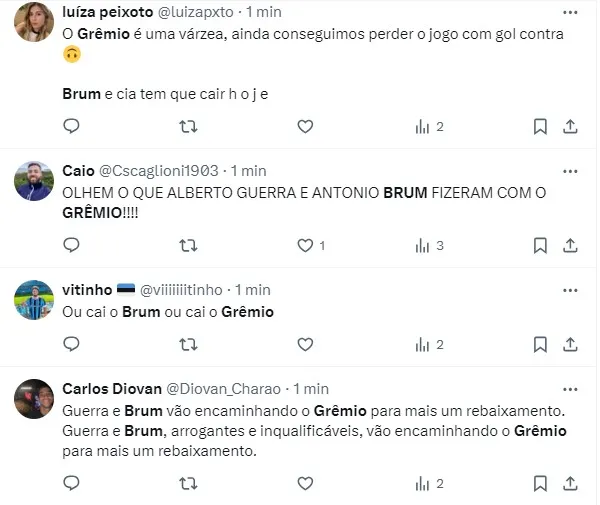Retweet luíza peixoto's post

[x=187, y=126]
